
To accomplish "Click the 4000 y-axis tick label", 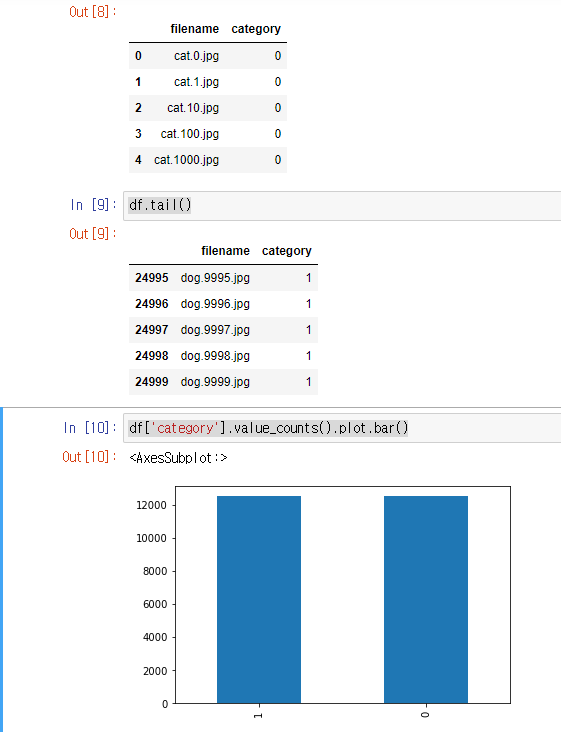I will 155,637.
